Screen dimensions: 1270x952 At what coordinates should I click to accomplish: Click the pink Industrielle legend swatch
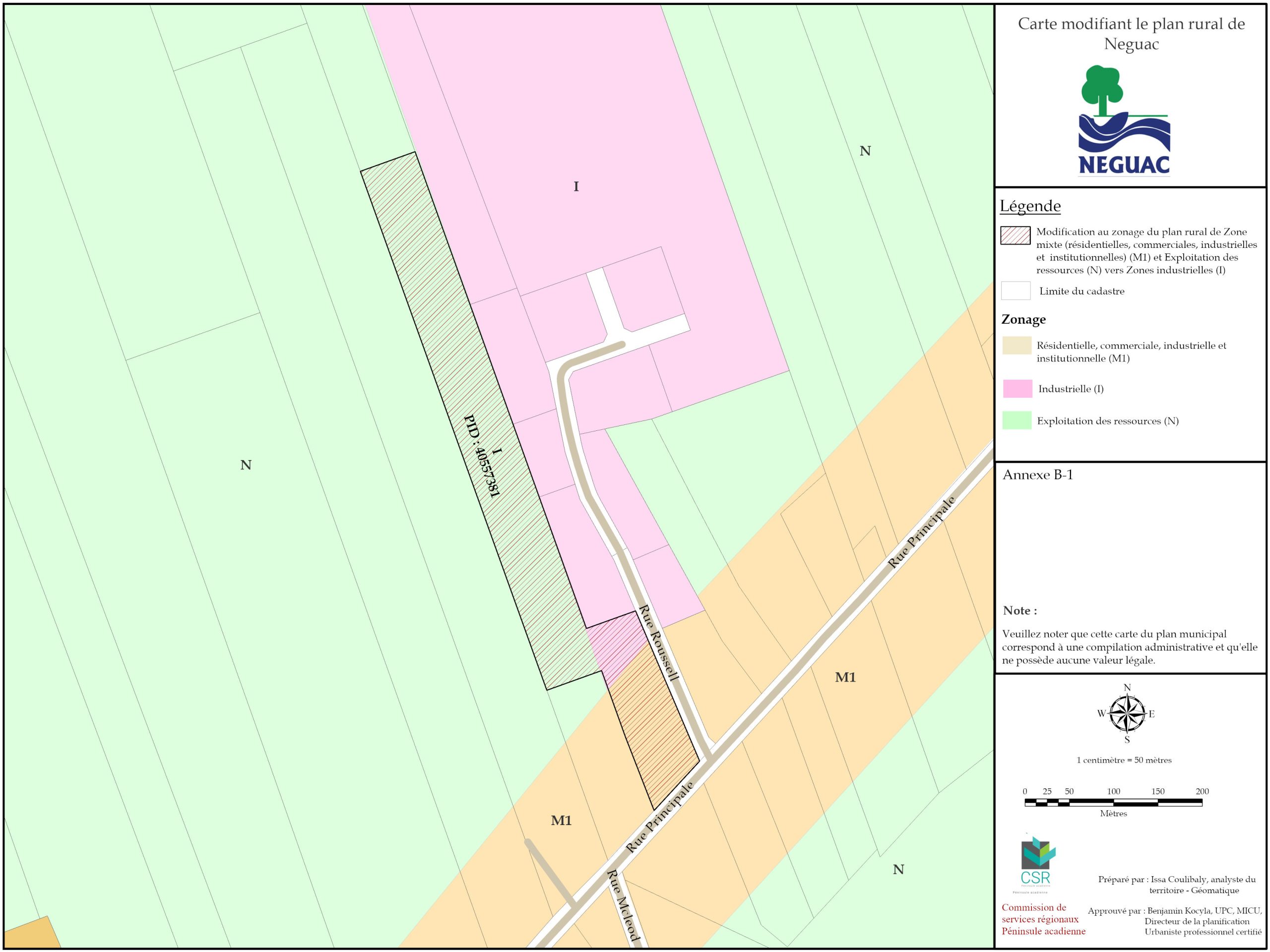pos(1017,389)
